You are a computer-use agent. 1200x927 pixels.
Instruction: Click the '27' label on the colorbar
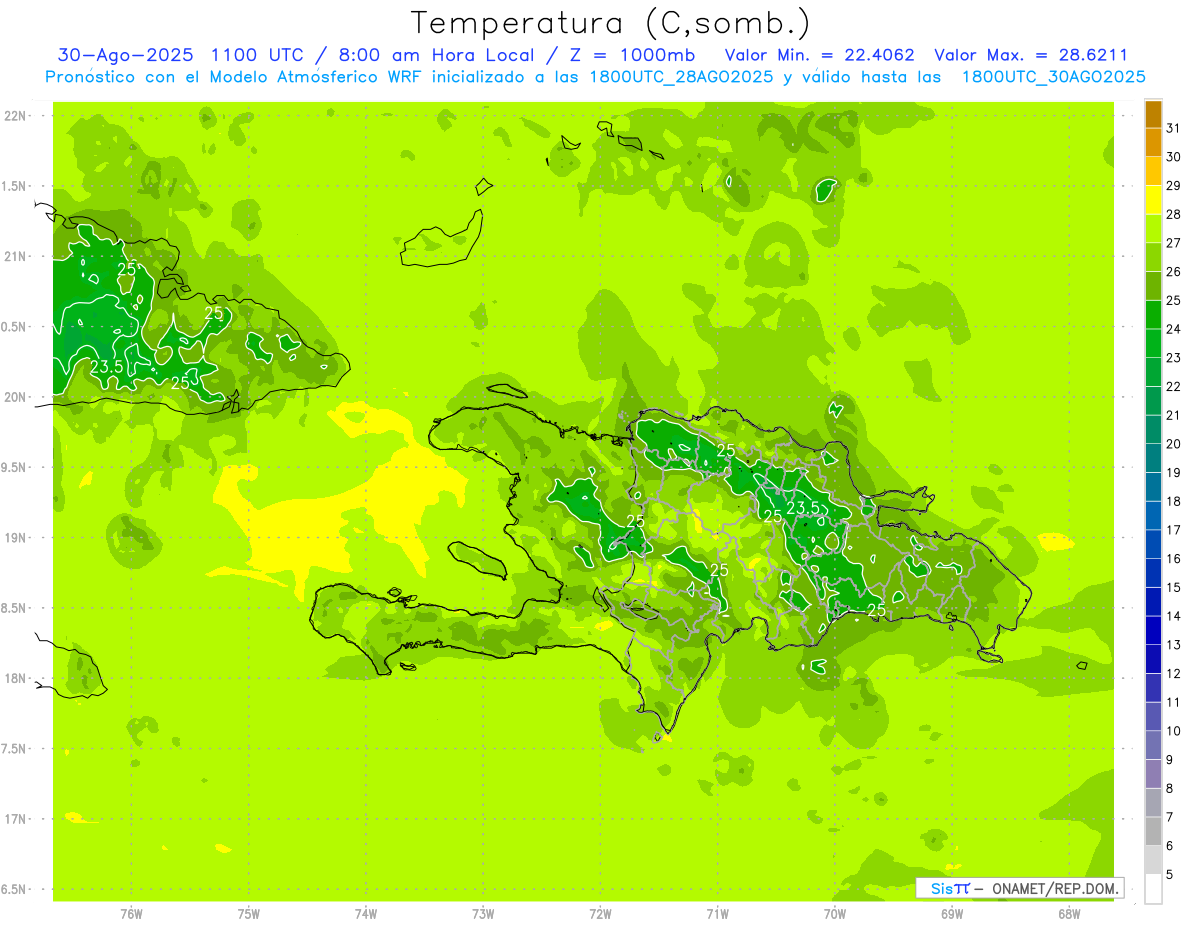(x=1174, y=243)
